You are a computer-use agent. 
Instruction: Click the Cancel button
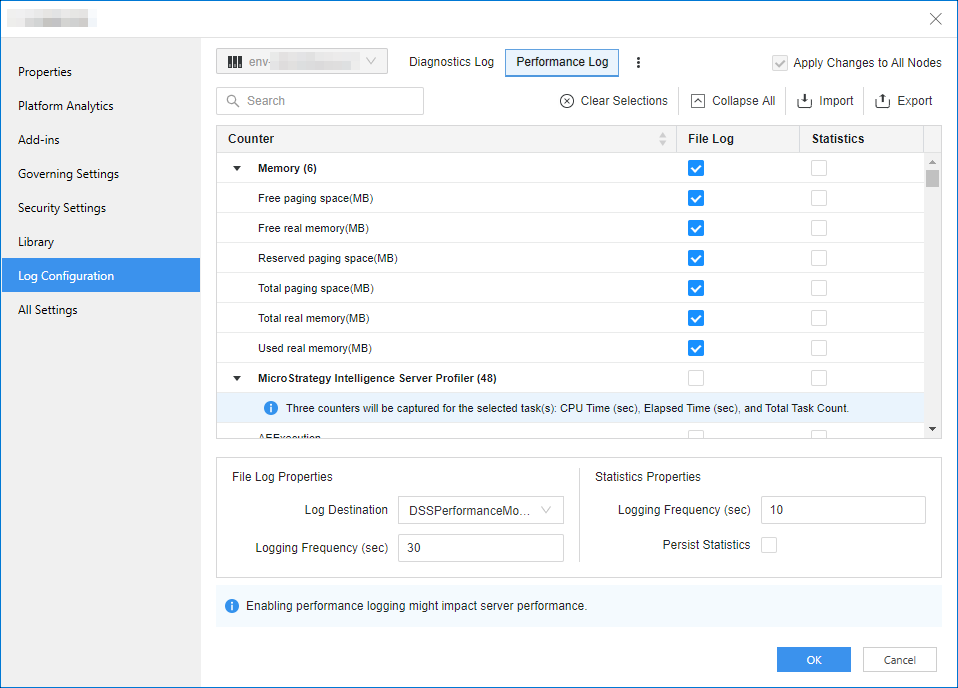pyautogui.click(x=899, y=660)
